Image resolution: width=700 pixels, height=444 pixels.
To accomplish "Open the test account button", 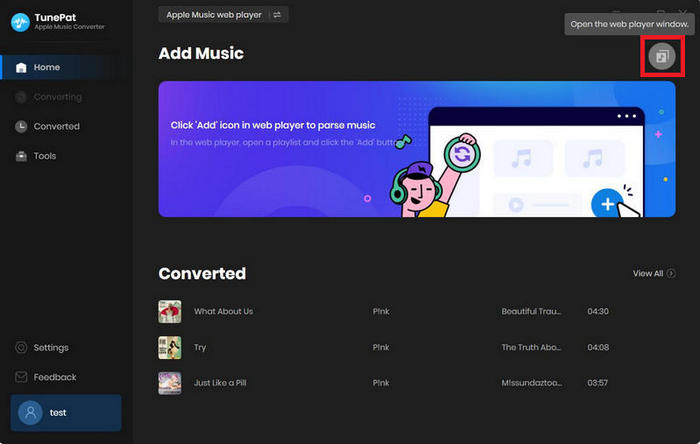I will (66, 412).
